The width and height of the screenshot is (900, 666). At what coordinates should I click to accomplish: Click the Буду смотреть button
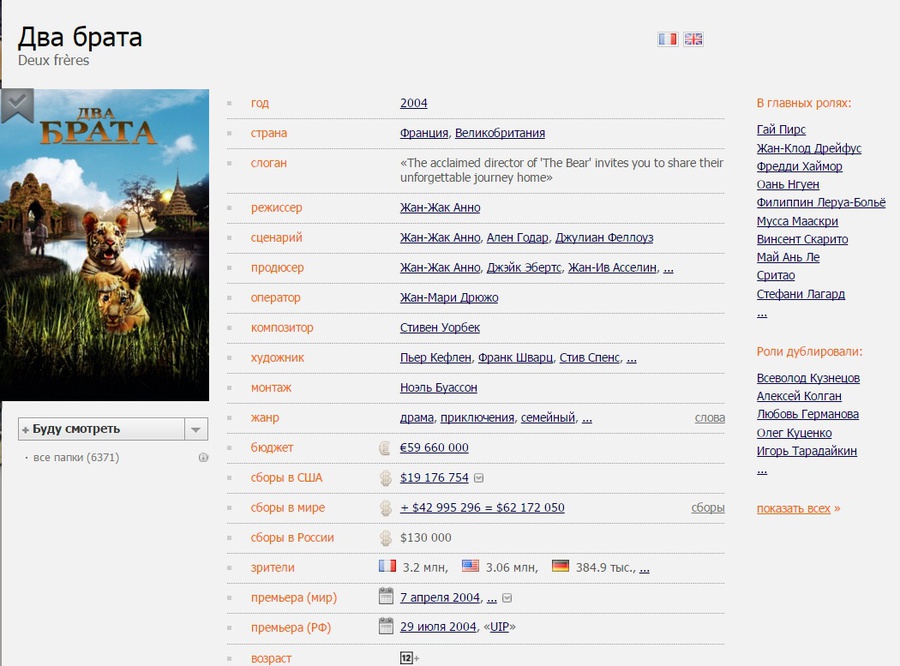coord(101,429)
